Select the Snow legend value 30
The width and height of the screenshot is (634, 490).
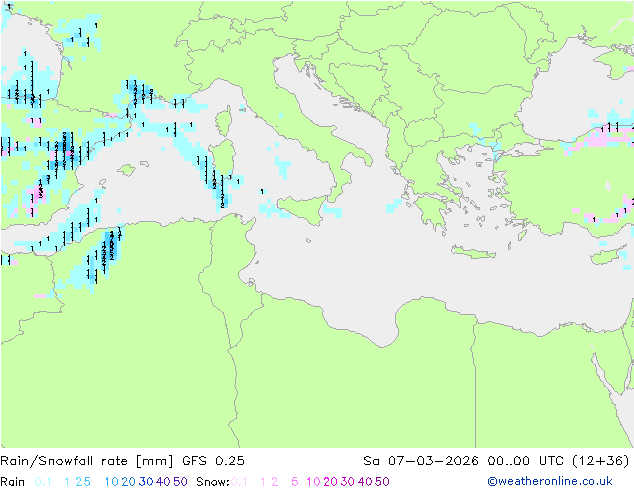[x=348, y=482]
